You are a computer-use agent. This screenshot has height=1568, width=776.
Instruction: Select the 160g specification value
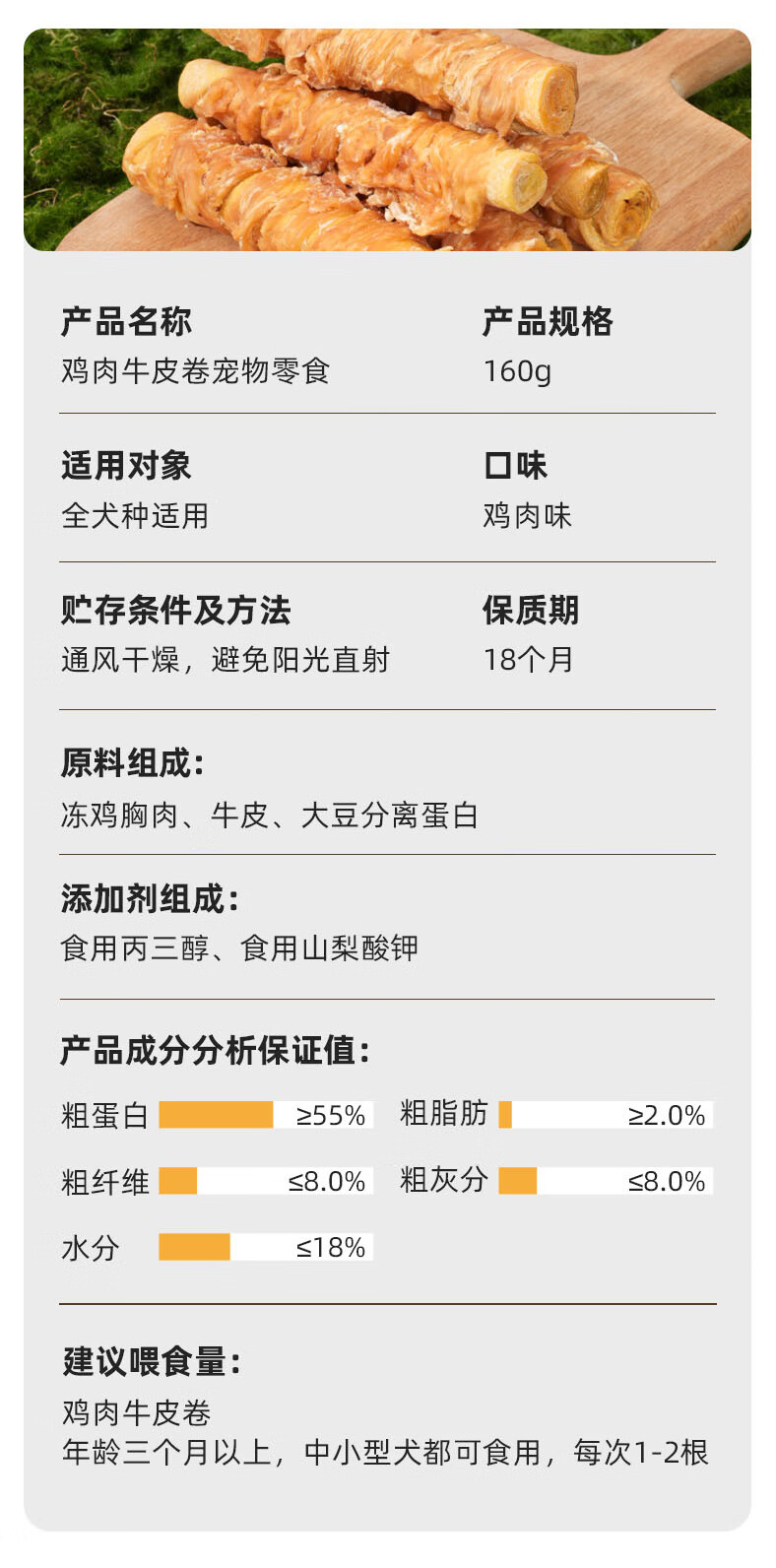pos(517,371)
